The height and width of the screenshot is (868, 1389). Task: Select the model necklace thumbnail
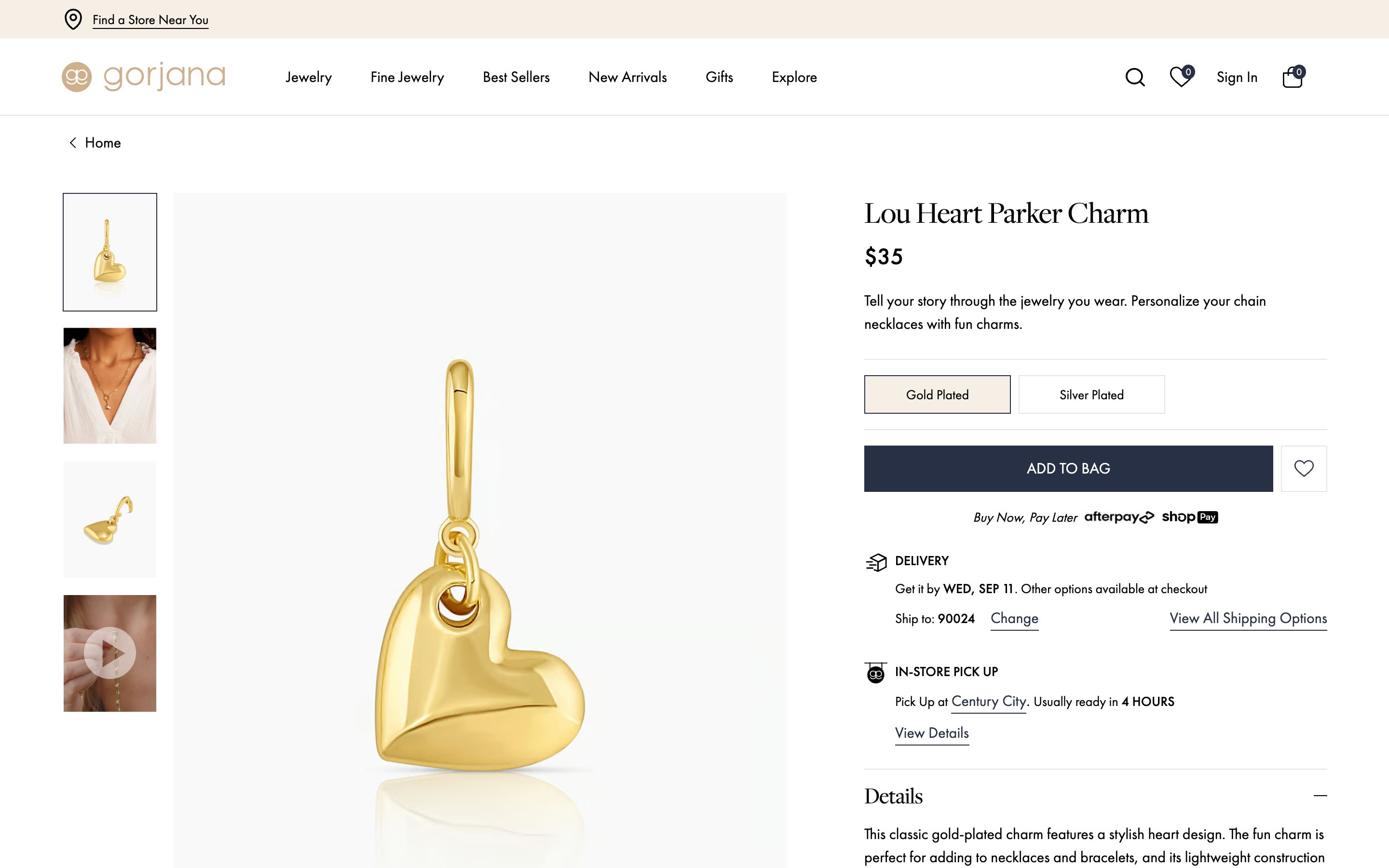pos(109,386)
